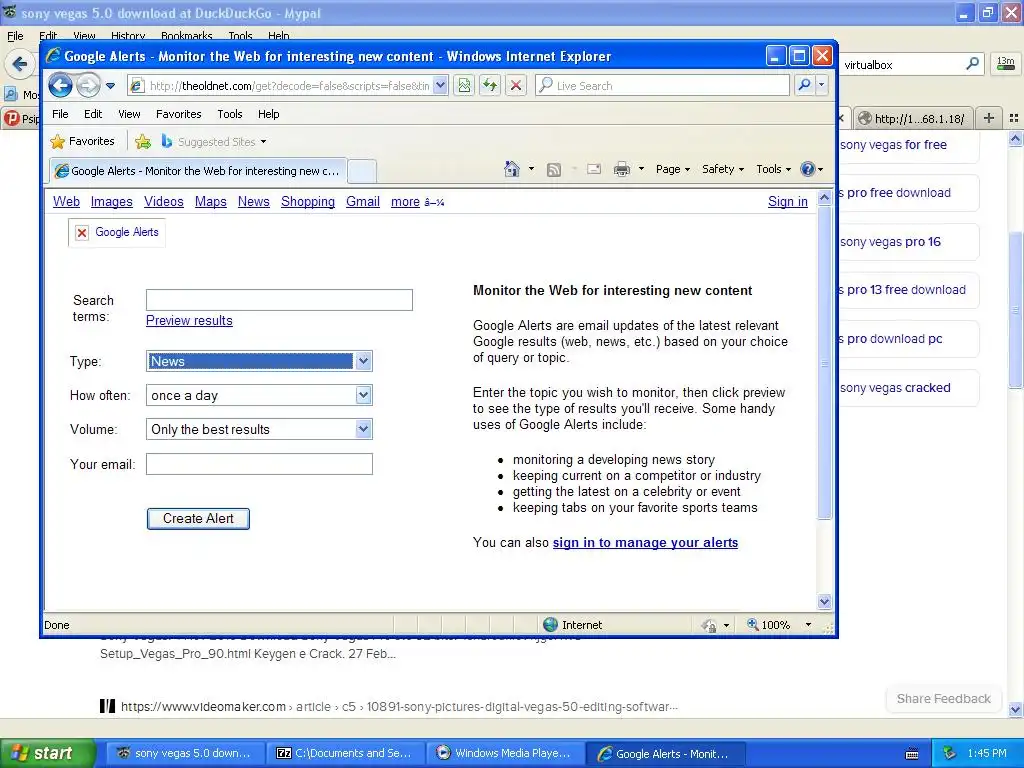Open the IE Help menu
Viewport: 1024px width, 768px height.
[268, 114]
